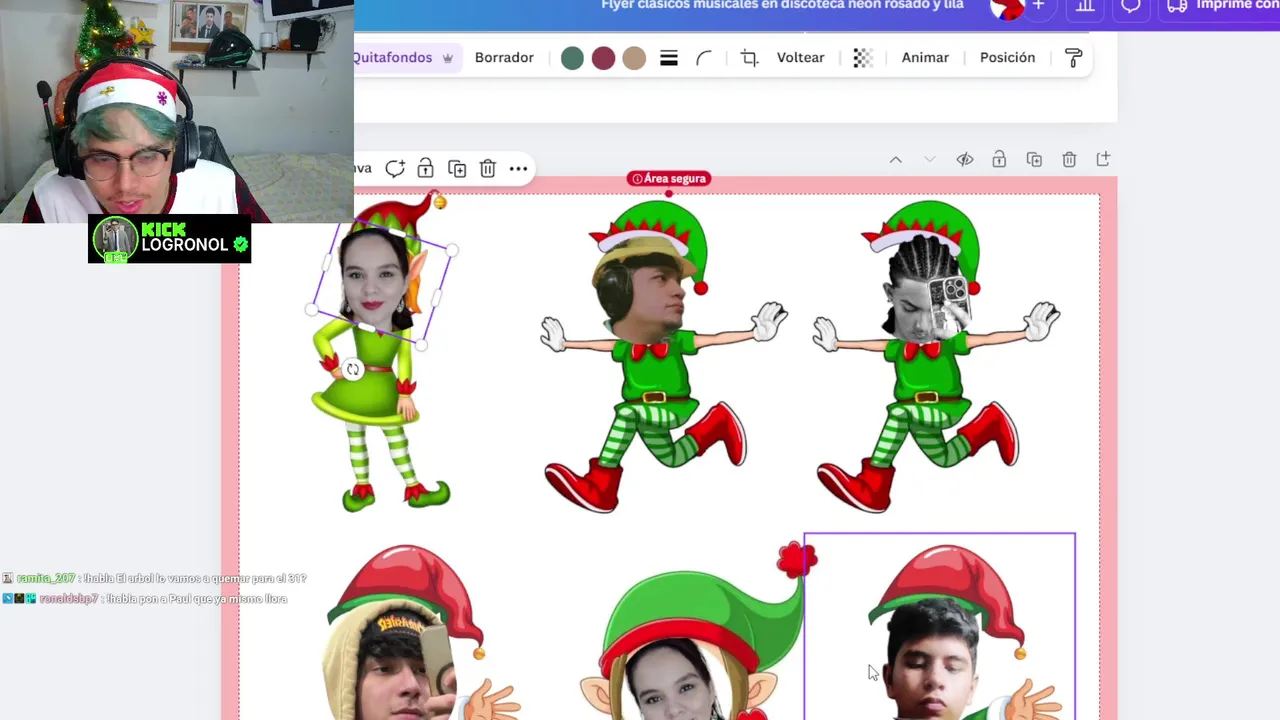This screenshot has width=1280, height=720.
Task: Open the transparency checkerboard icon
Action: tap(863, 58)
